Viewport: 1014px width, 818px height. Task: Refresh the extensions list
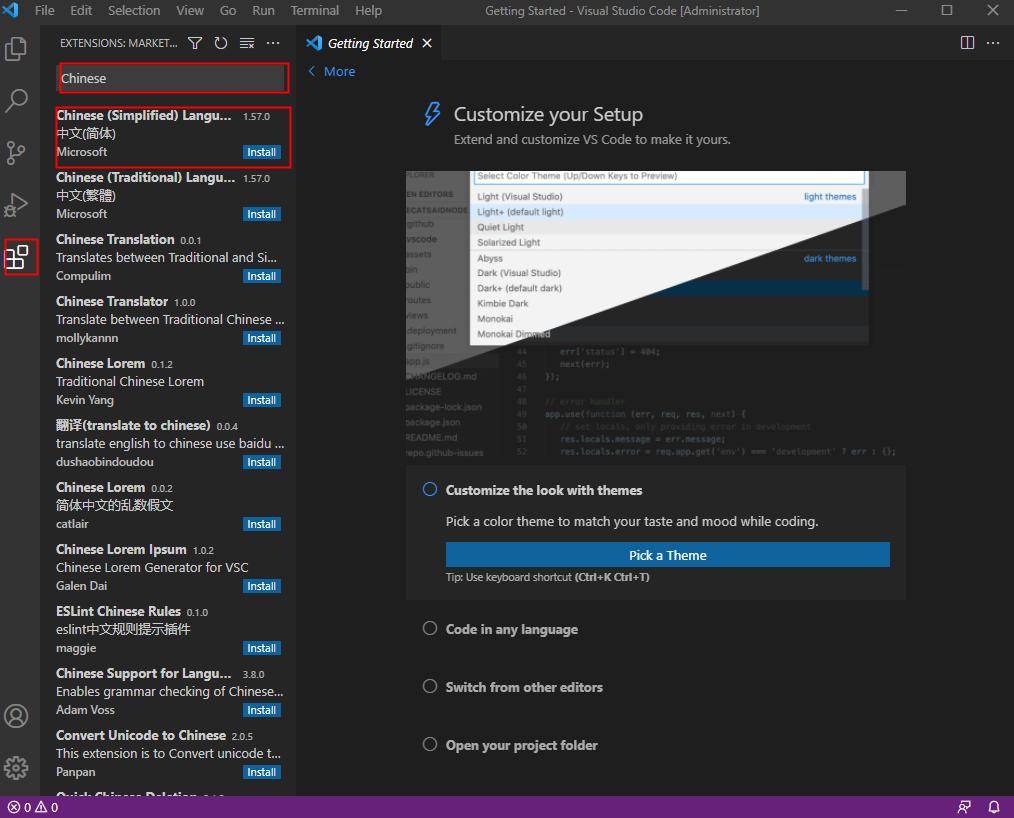pyautogui.click(x=220, y=43)
